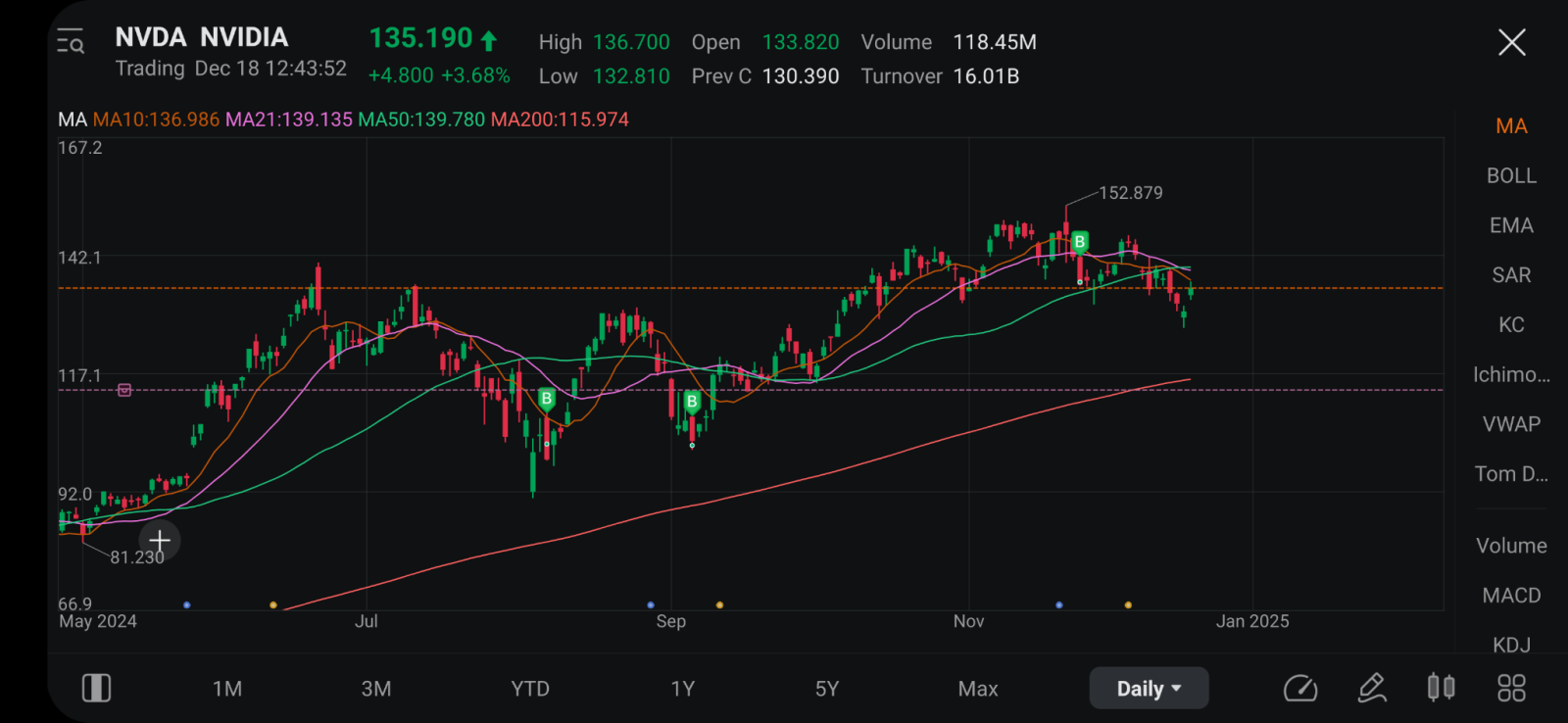This screenshot has height=723, width=1568.
Task: Enable the KC indicator
Action: (1511, 324)
